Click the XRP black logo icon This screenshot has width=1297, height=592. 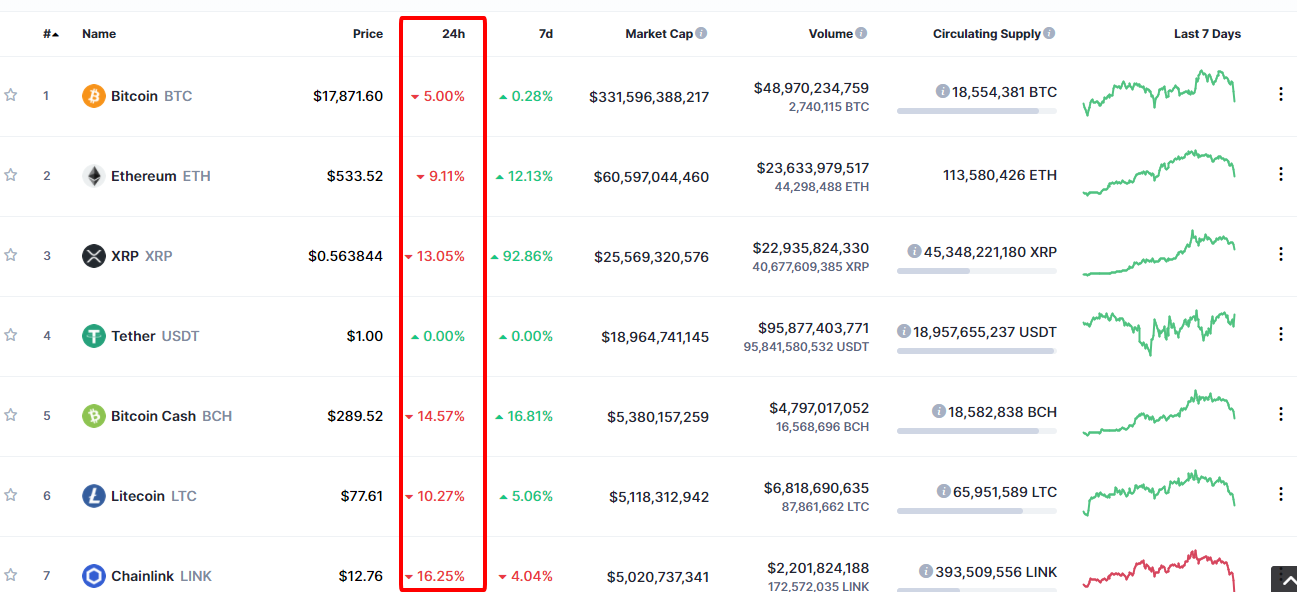pos(93,256)
